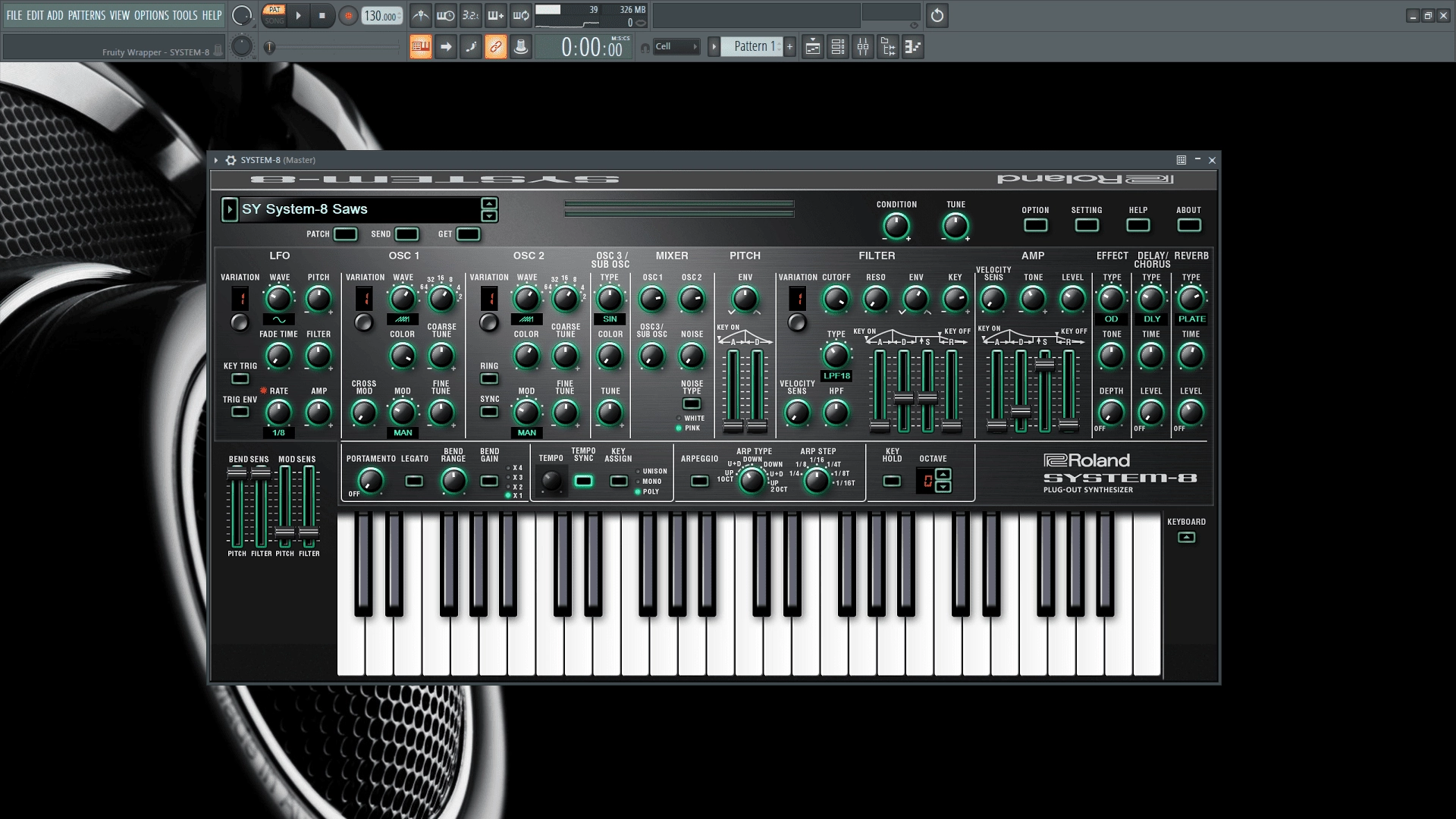
Task: Click the PORTAMENTO knob
Action: [370, 481]
